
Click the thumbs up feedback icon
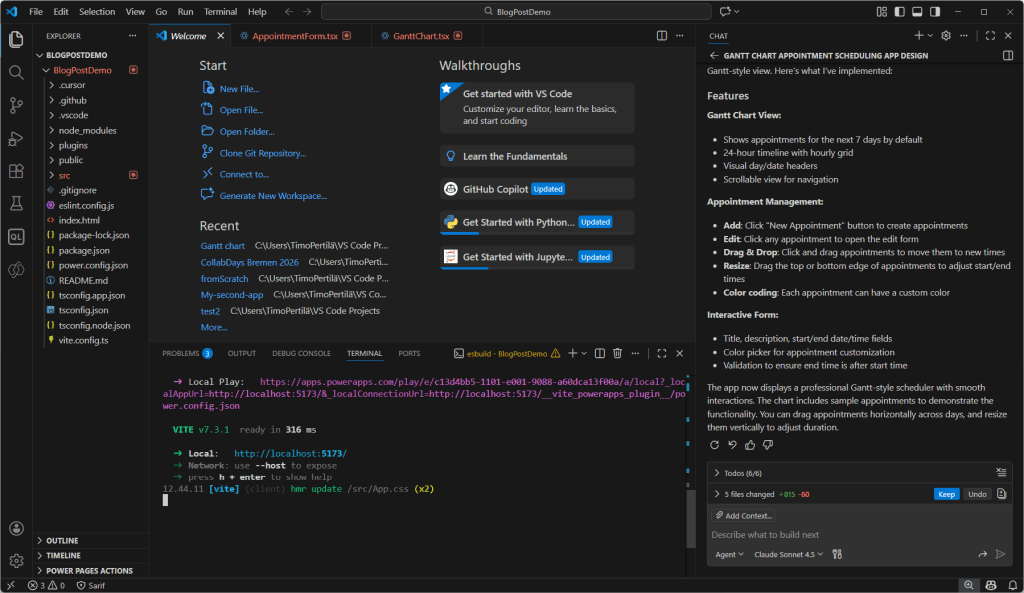tap(751, 445)
